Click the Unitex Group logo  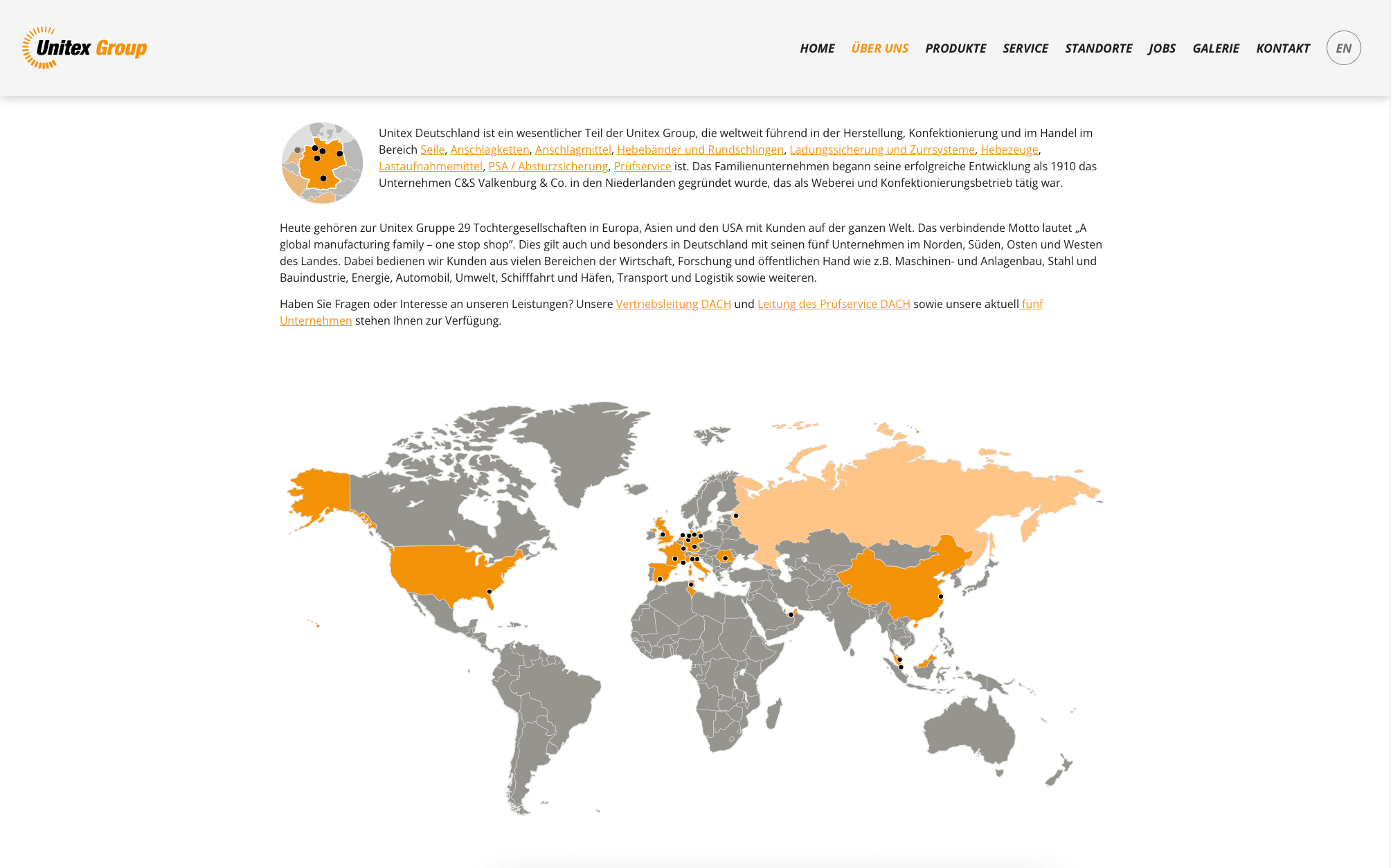click(84, 48)
